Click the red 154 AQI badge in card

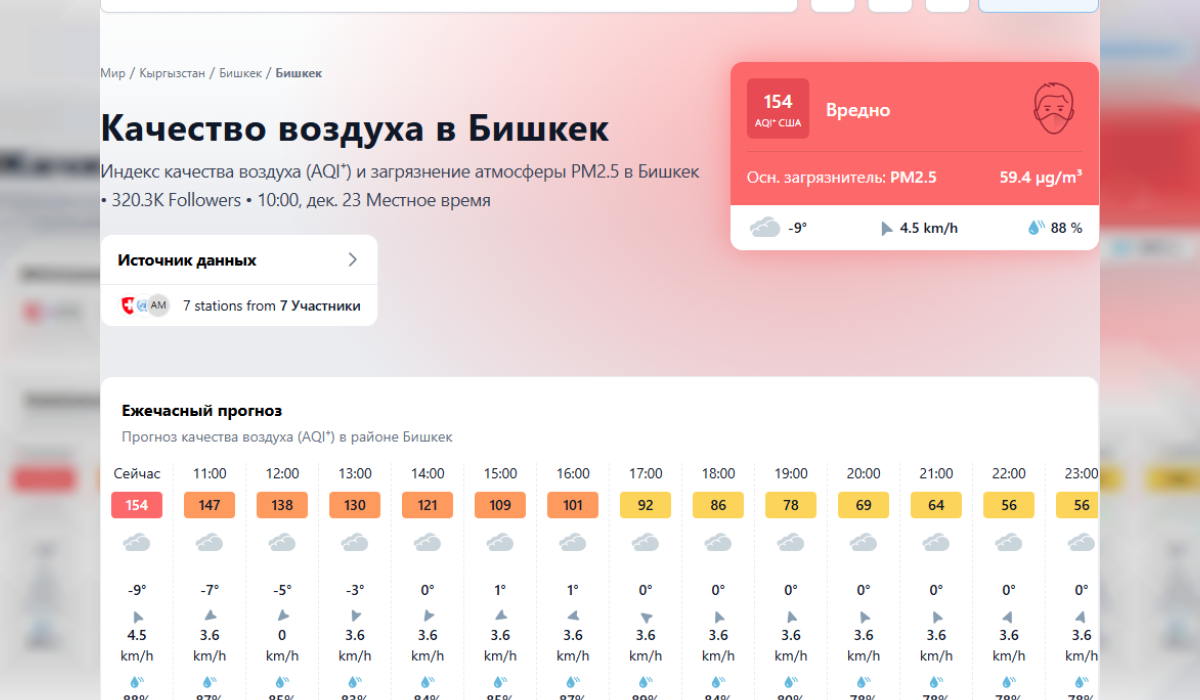pos(777,108)
